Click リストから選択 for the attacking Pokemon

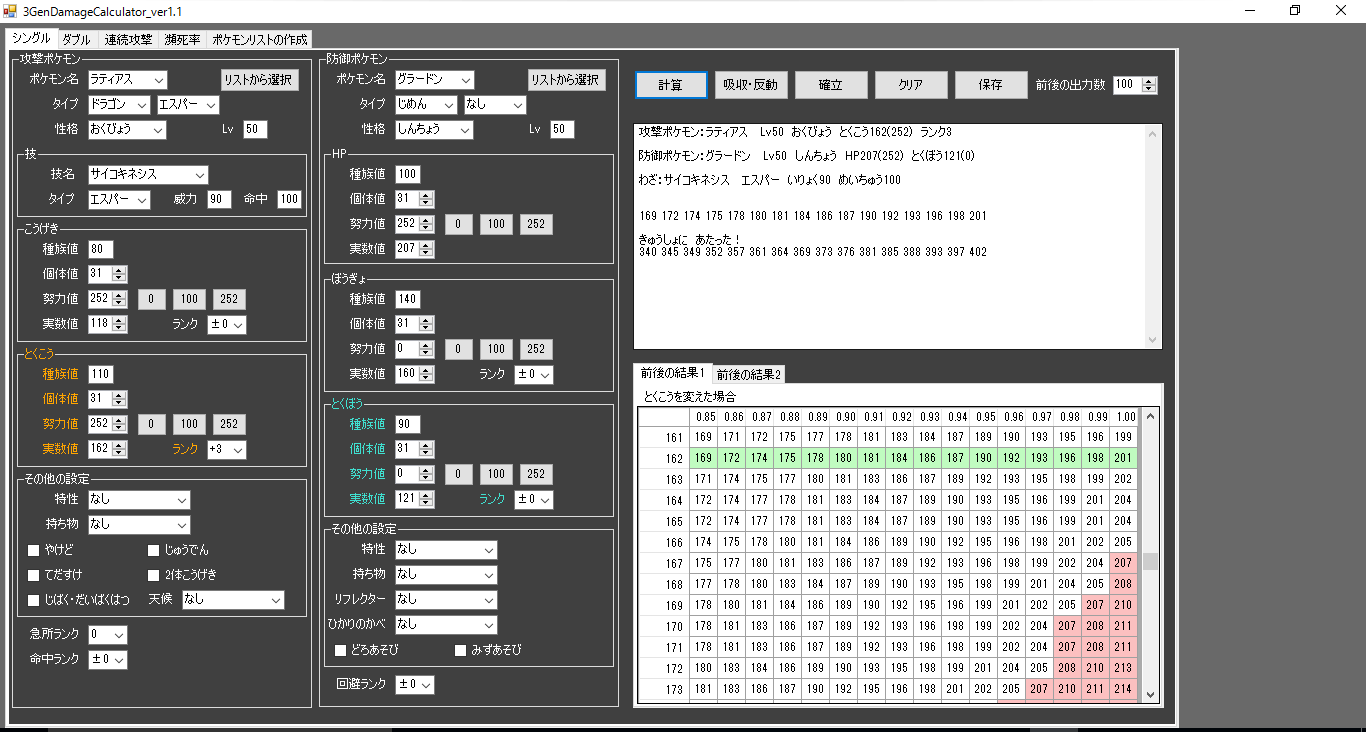point(258,79)
